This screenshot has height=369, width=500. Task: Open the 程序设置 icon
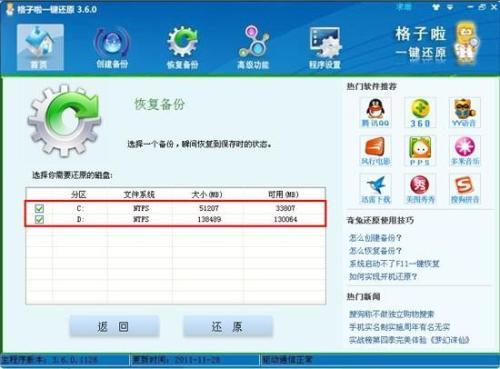coord(325,47)
